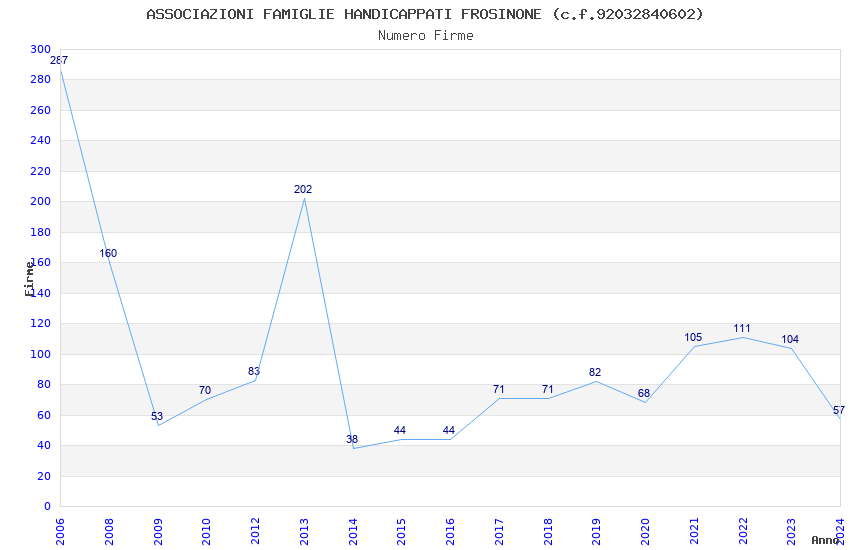
Task: Click the data label 105
Action: point(693,338)
